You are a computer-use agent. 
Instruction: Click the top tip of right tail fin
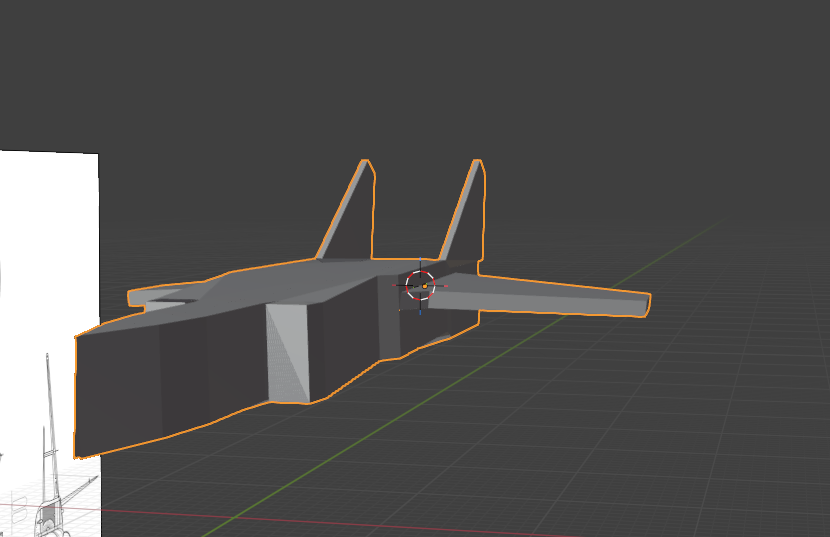click(x=479, y=162)
